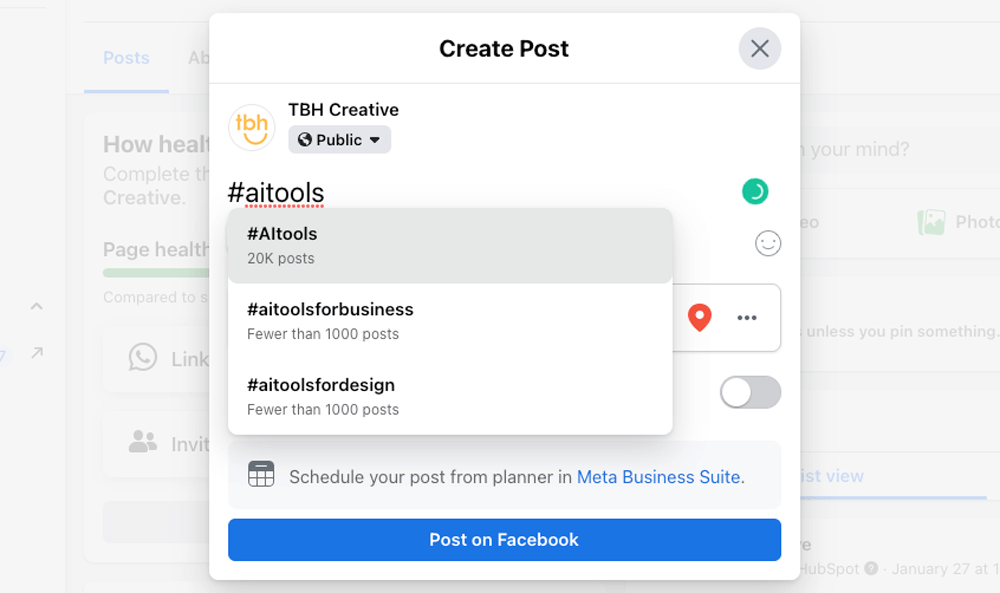Open more attachment options via ellipsis icon
This screenshot has height=593, width=1000.
pos(746,317)
